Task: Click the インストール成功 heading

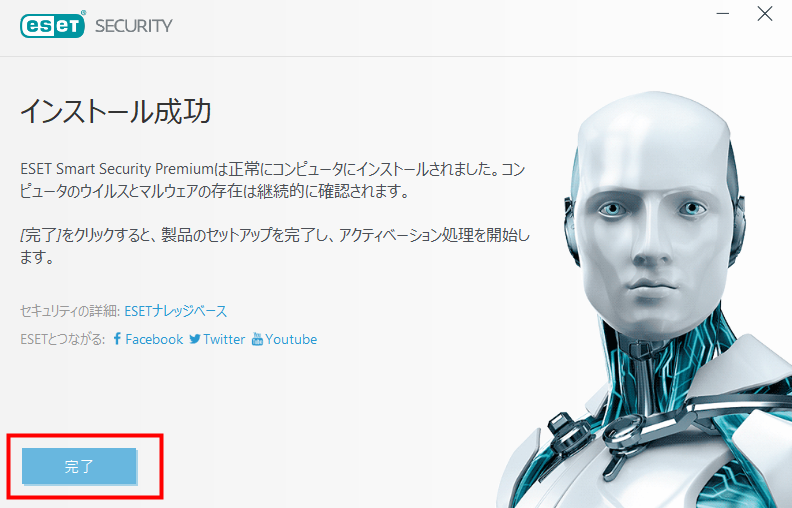Action: (x=116, y=111)
